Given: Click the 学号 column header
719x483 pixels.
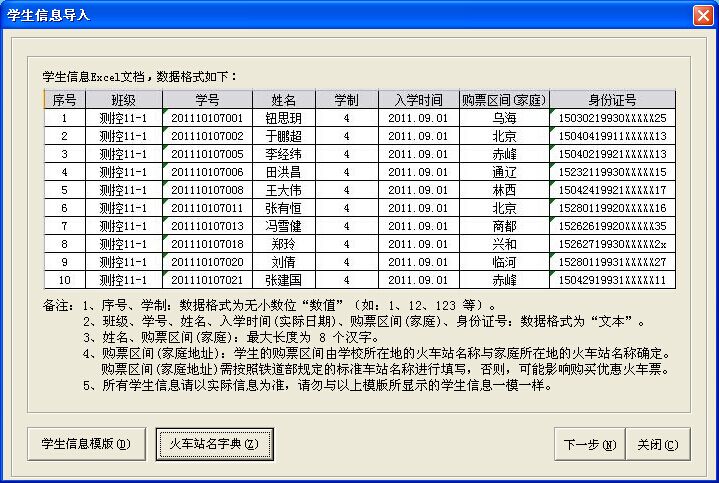Looking at the screenshot, I should (207, 100).
